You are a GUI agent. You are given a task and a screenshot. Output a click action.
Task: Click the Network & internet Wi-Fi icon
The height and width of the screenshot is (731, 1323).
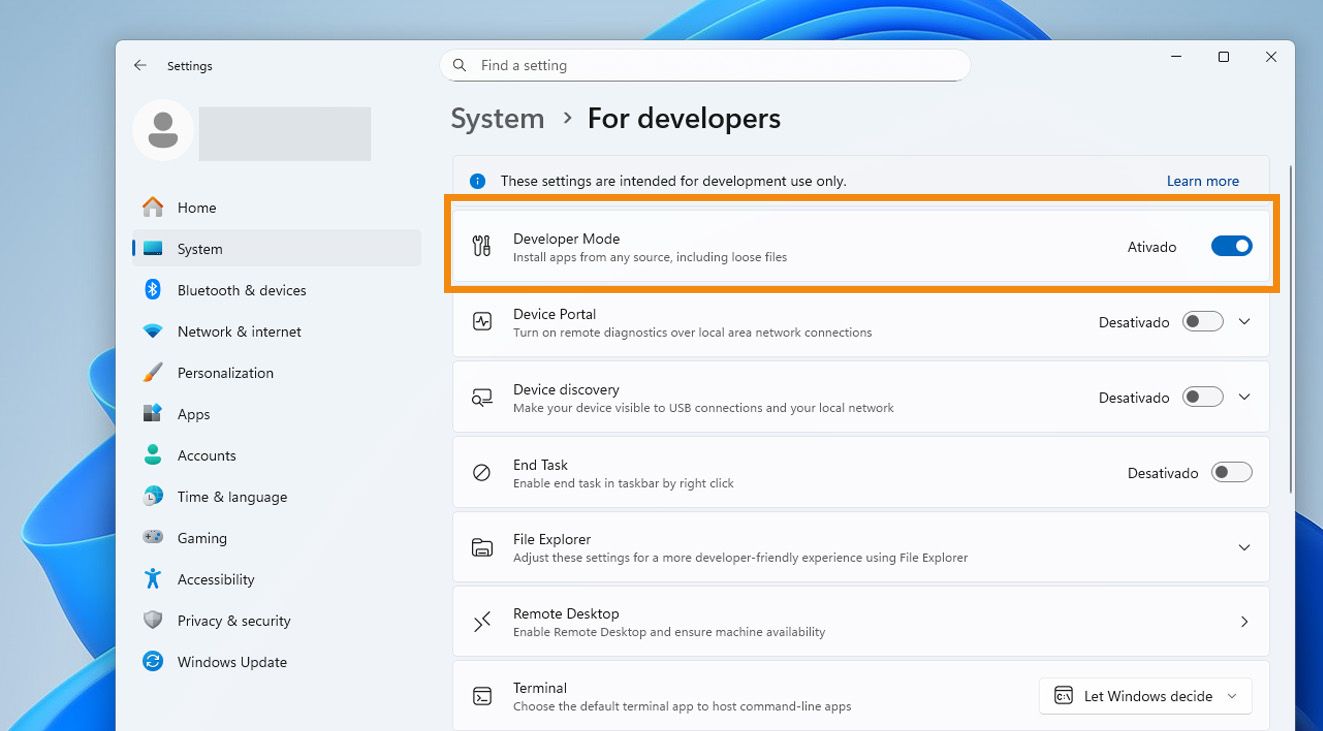pos(153,331)
